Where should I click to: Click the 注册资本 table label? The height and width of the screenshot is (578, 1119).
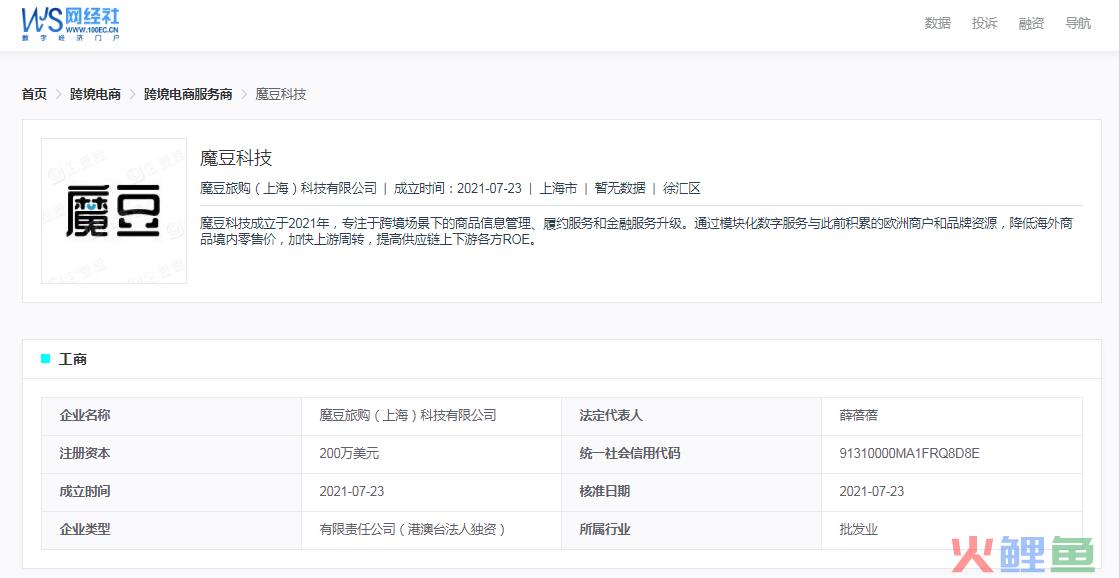coord(85,453)
